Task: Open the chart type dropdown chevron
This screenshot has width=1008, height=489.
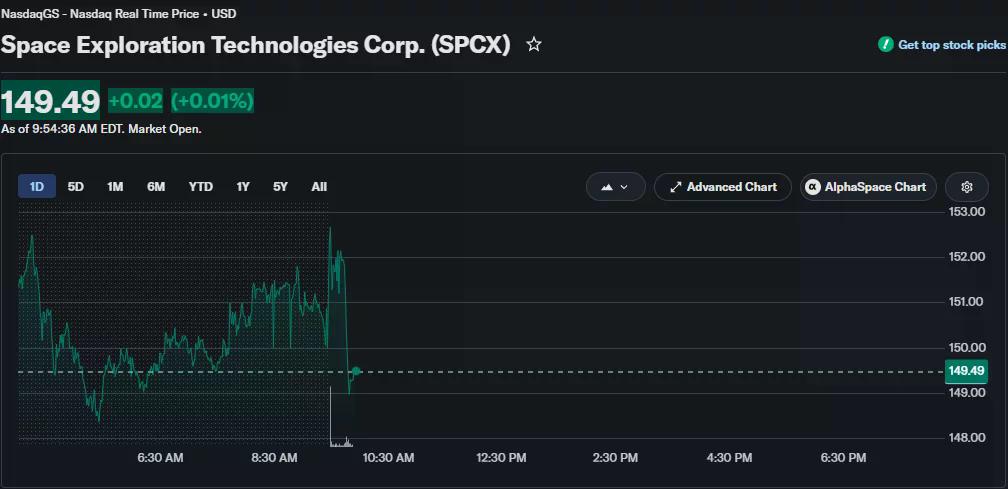Action: (624, 187)
